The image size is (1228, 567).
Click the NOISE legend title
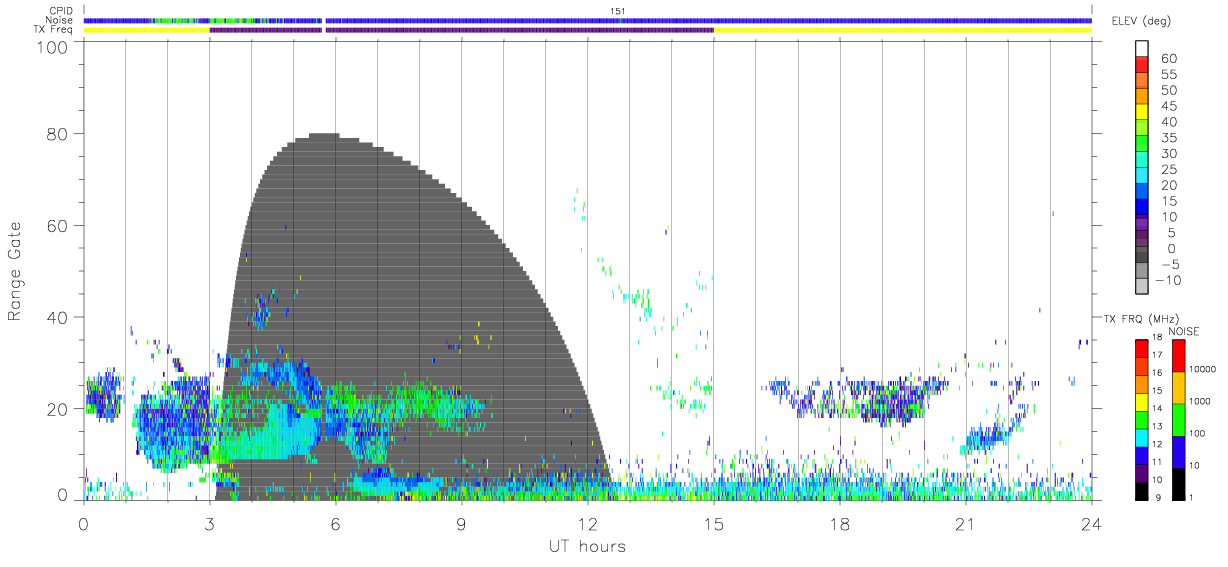coord(1186,331)
